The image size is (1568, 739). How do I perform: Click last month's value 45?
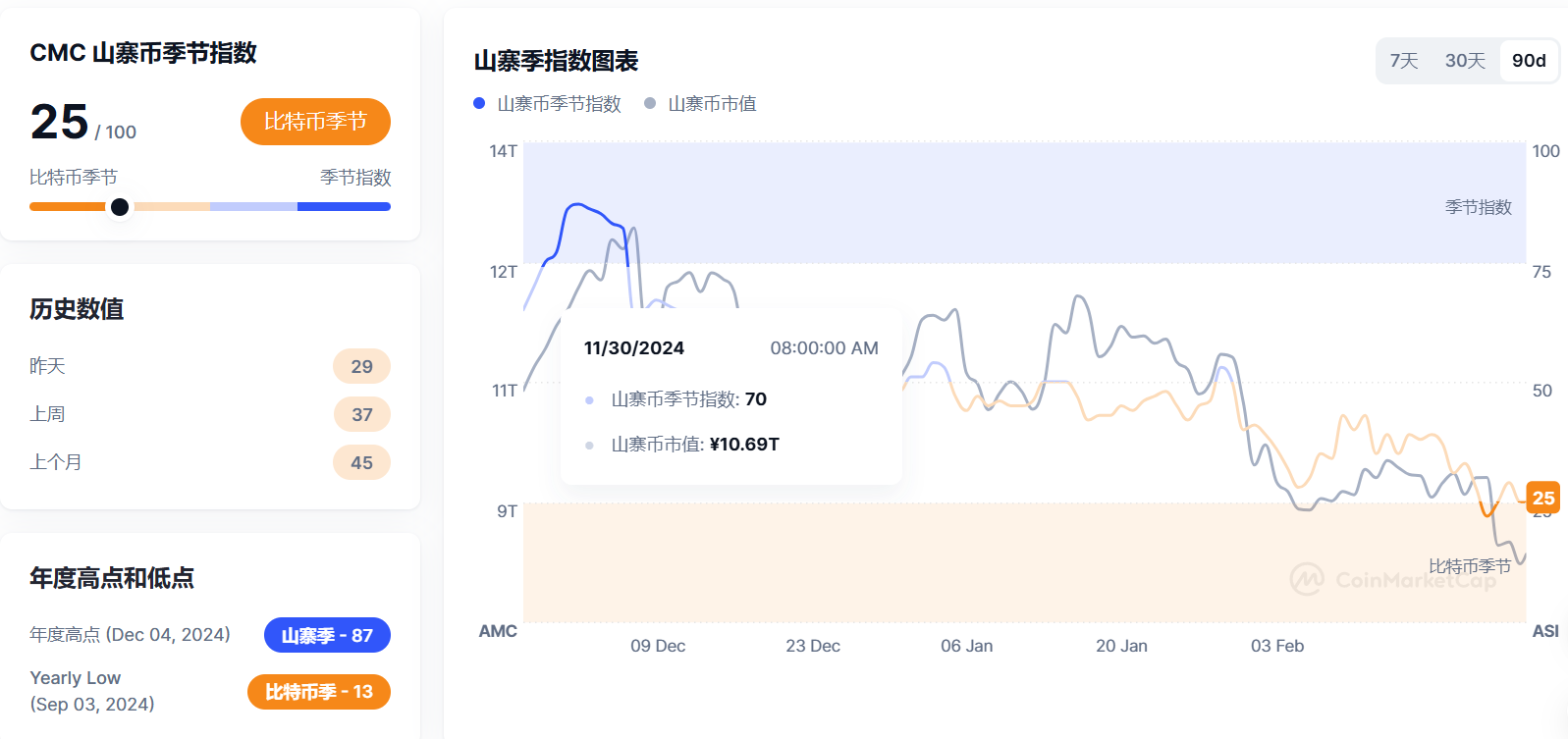coord(361,462)
